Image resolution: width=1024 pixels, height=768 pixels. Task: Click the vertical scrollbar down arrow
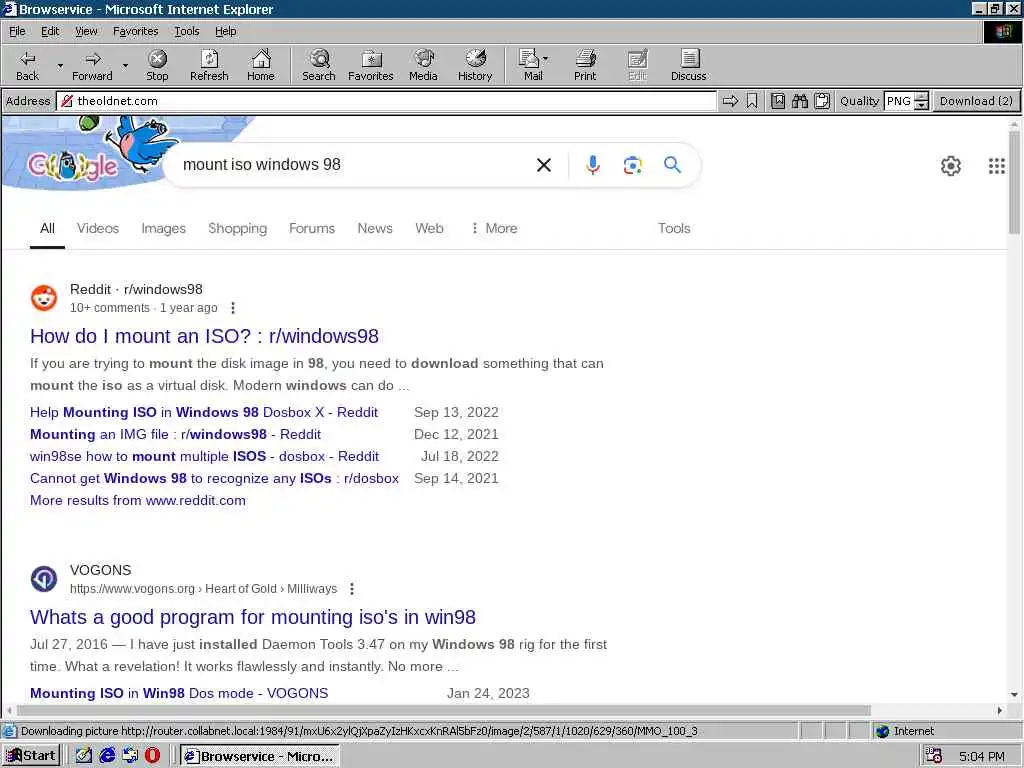coord(1014,695)
